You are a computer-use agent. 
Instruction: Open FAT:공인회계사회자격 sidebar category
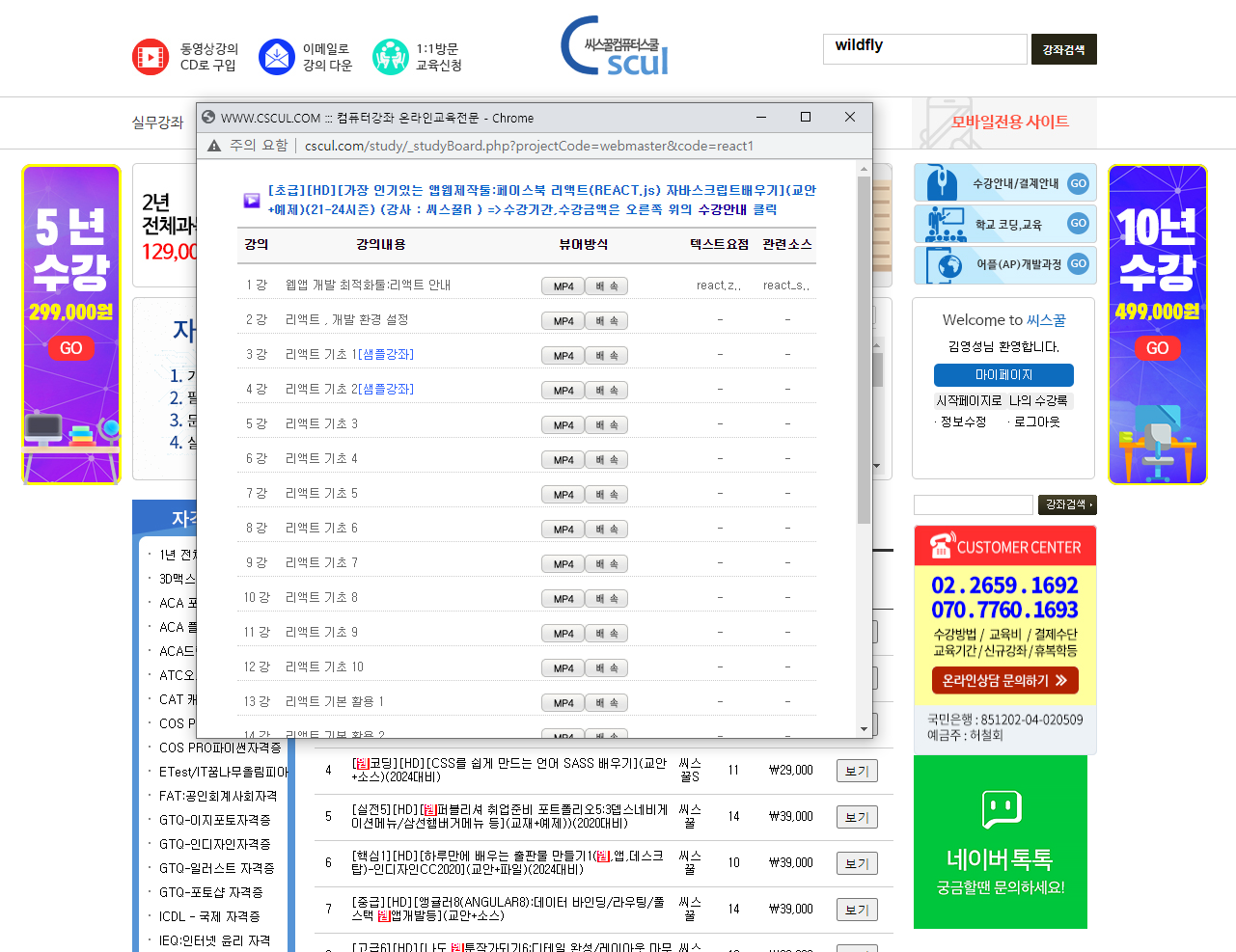(x=218, y=796)
